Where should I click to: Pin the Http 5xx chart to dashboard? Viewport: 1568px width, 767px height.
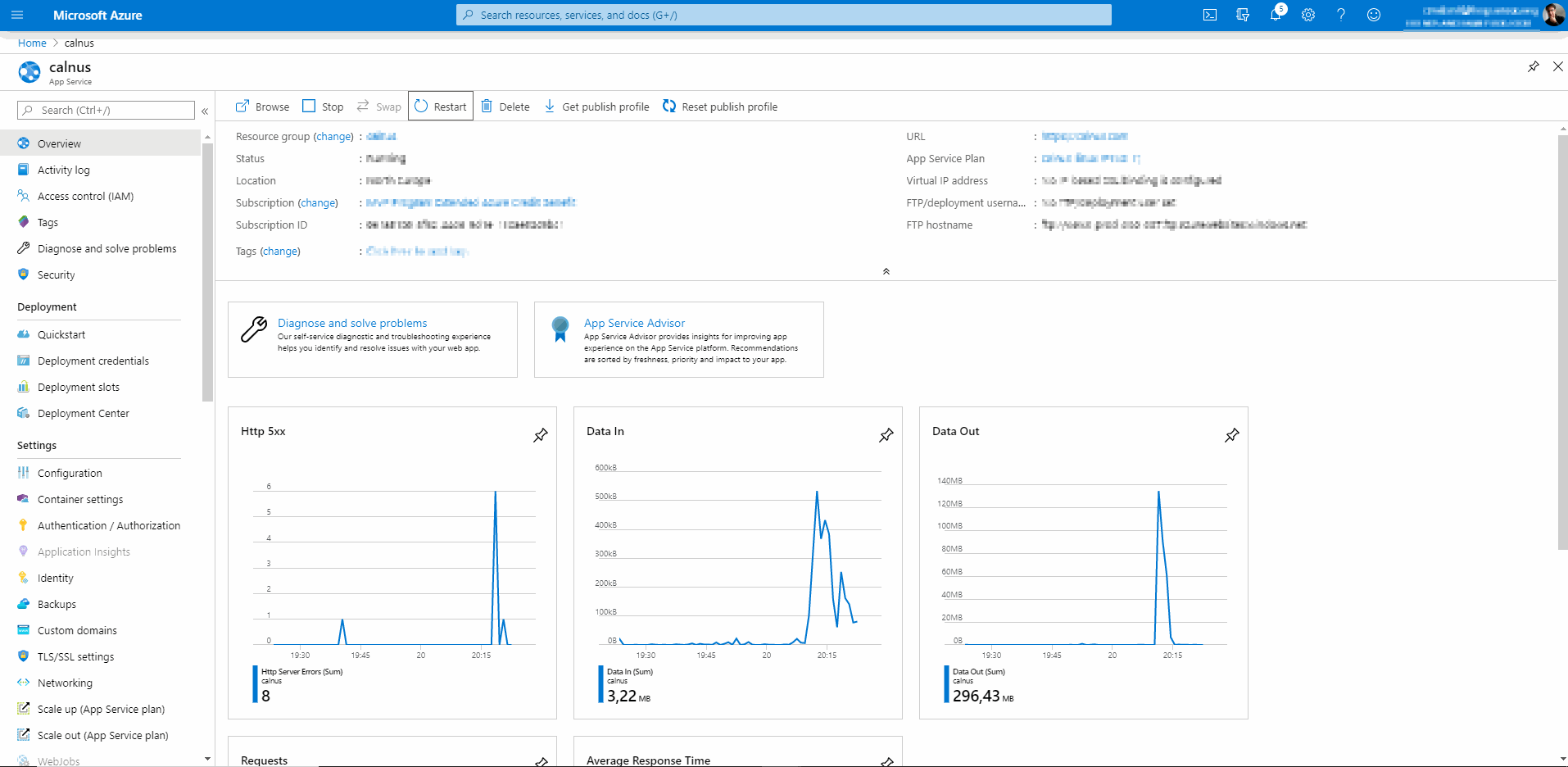[x=541, y=435]
